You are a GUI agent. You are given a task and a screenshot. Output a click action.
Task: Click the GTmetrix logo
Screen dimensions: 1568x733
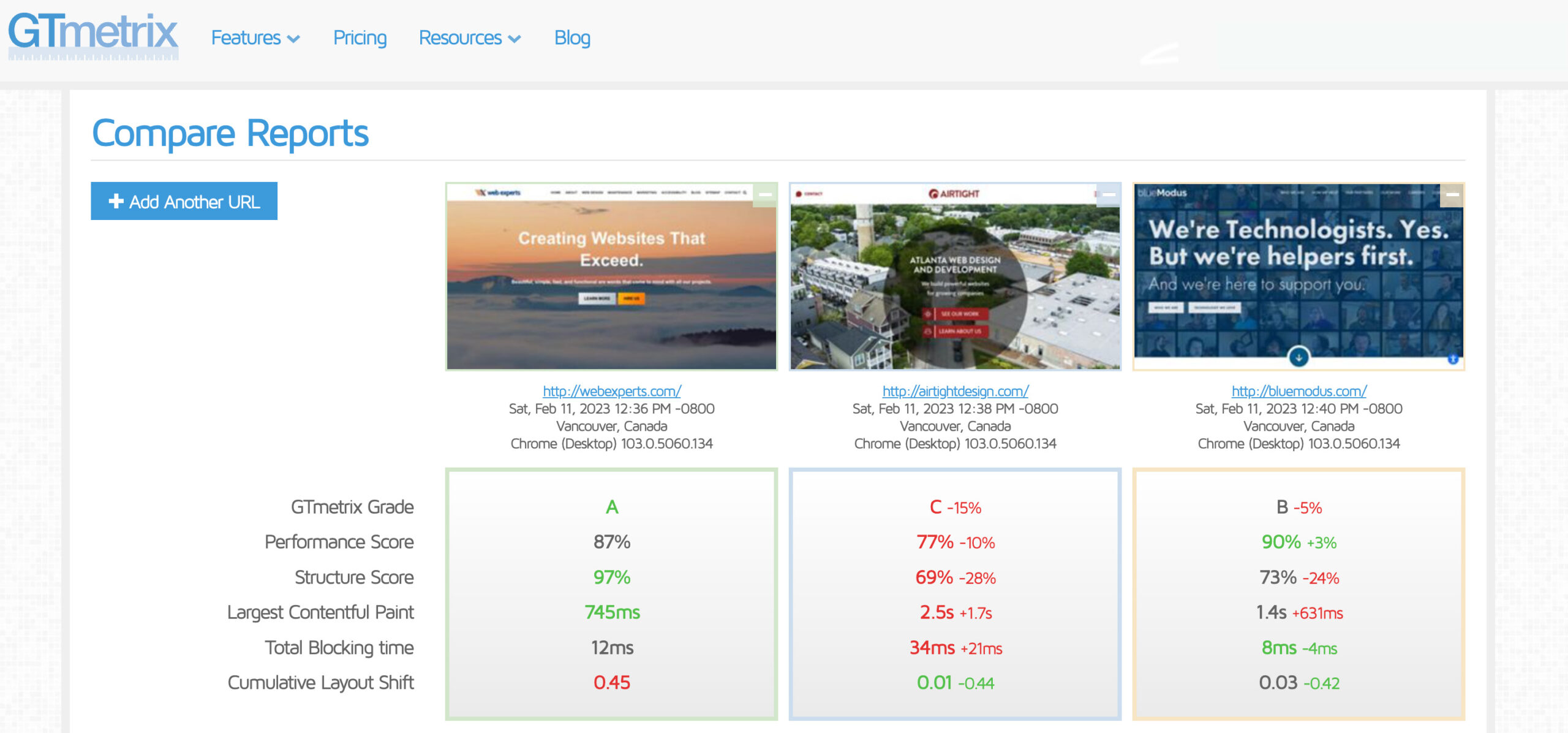[93, 36]
